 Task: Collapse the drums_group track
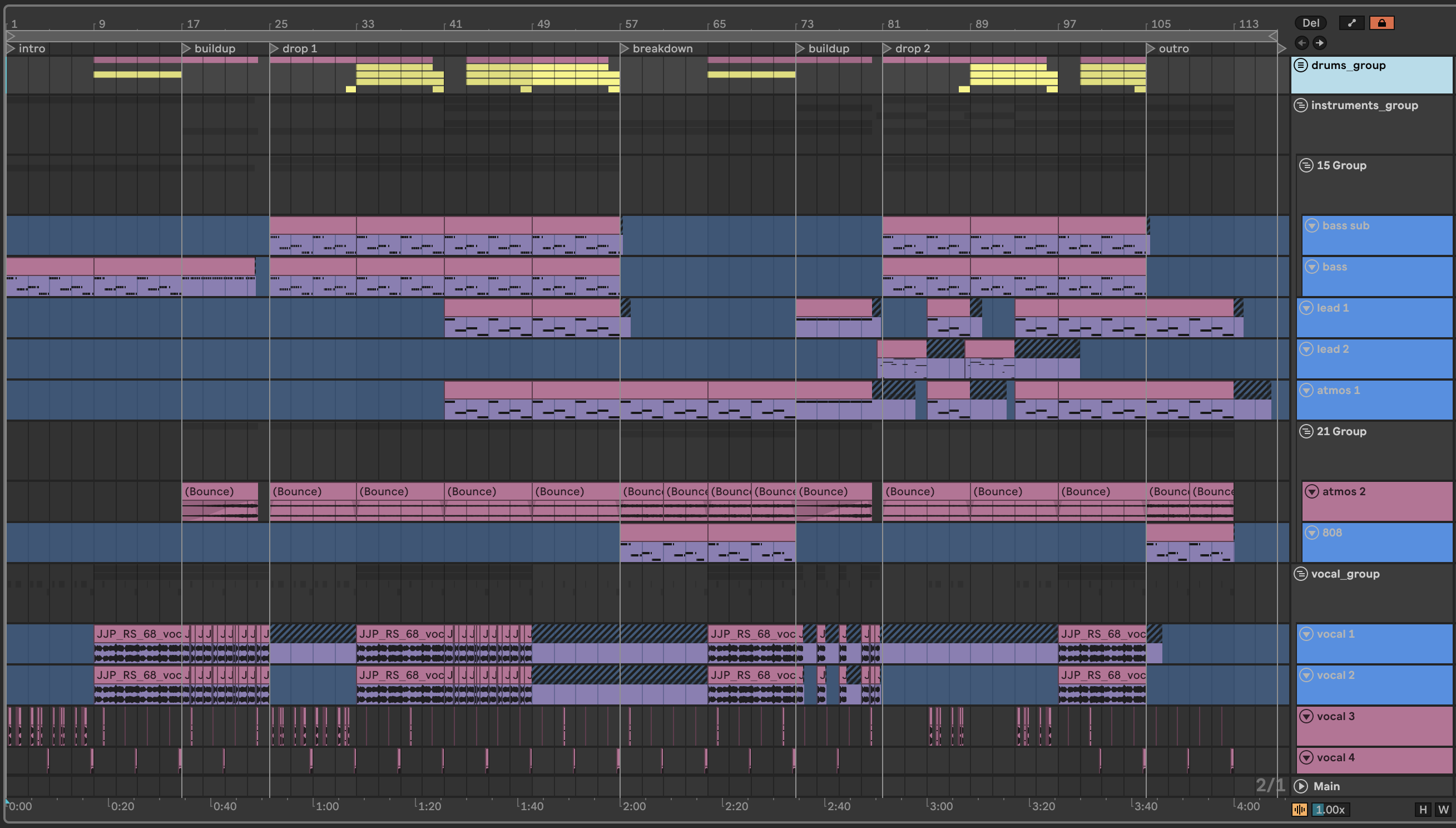pos(1300,66)
